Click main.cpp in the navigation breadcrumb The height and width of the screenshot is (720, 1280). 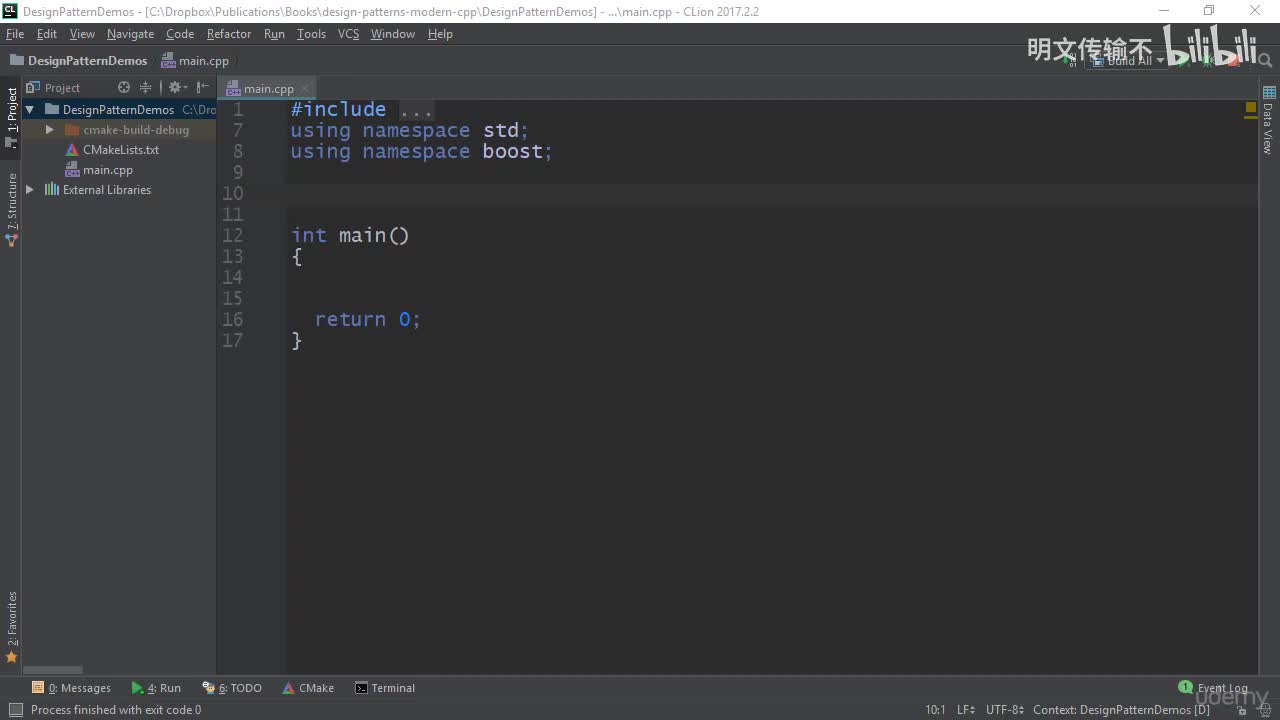pos(195,61)
